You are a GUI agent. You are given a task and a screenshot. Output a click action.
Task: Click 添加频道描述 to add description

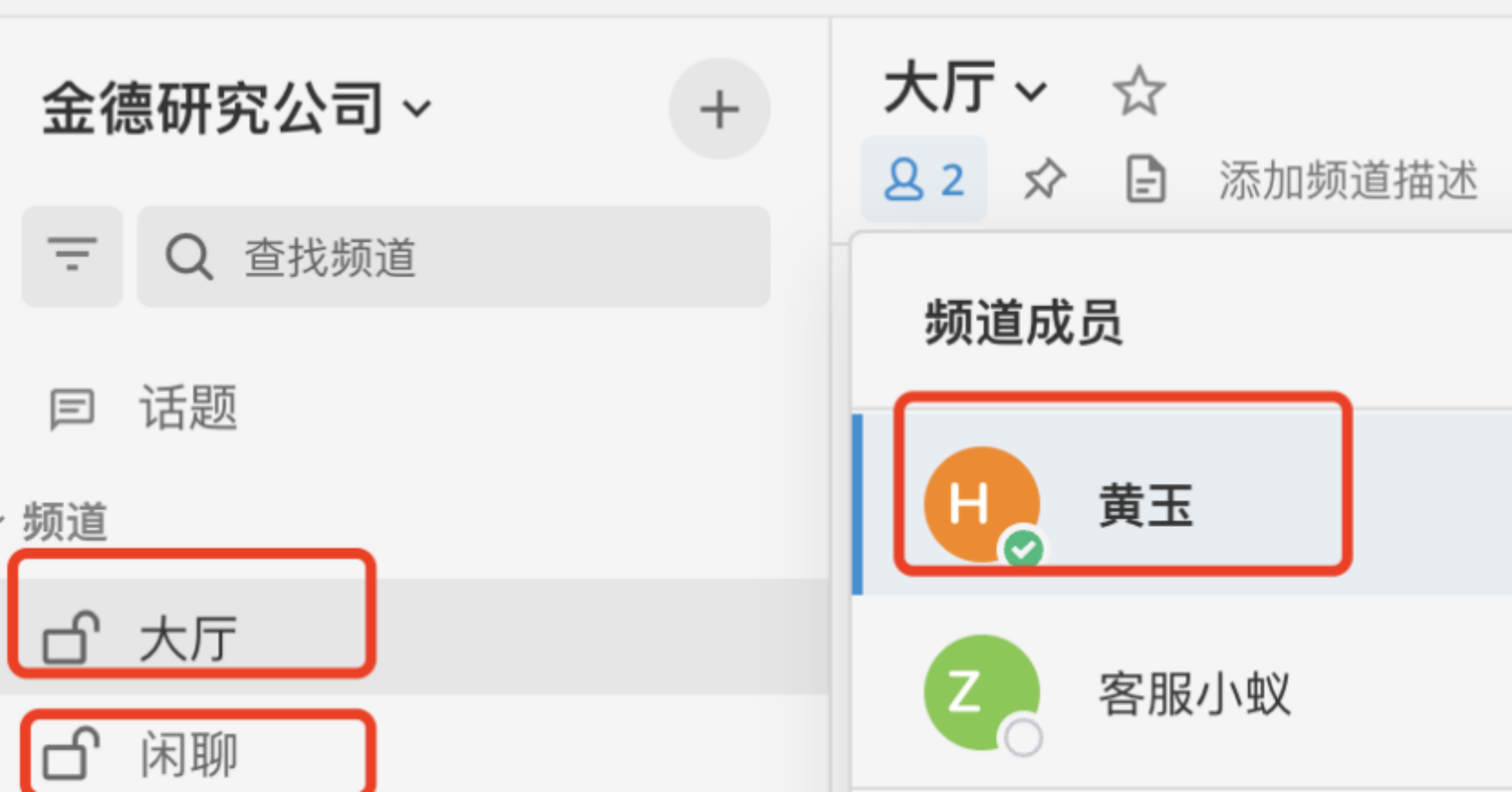1348,180
